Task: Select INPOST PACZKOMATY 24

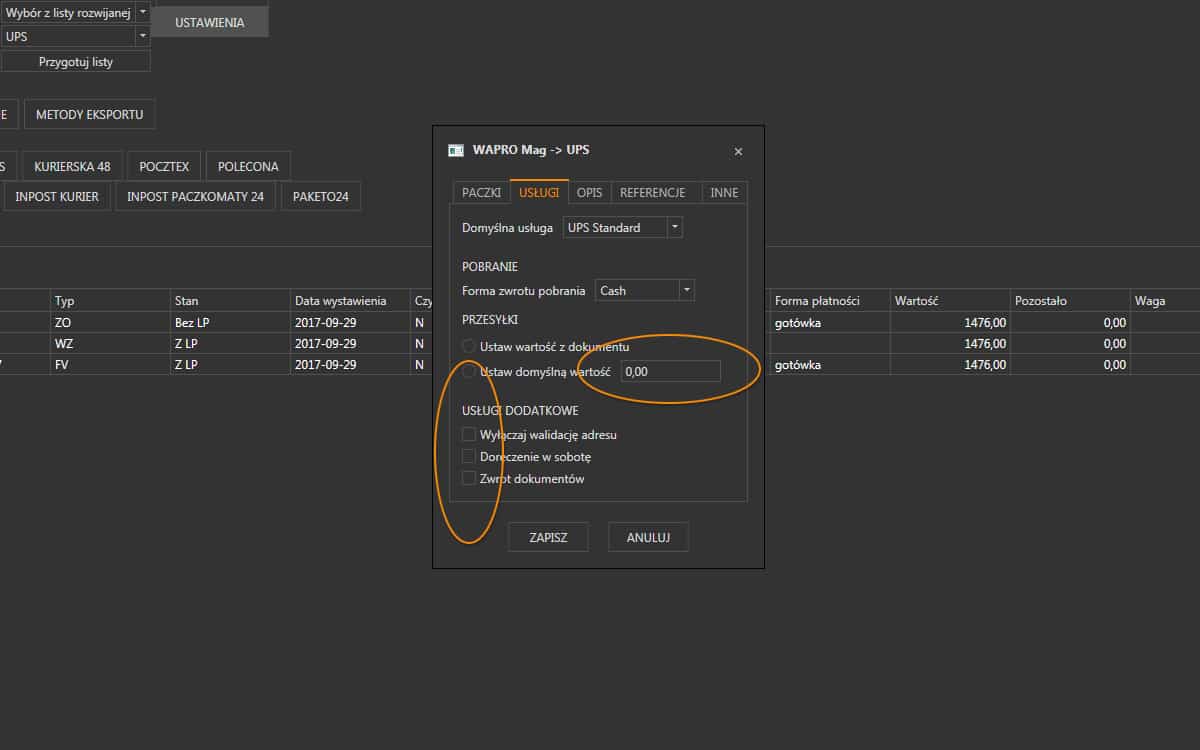Action: [196, 196]
